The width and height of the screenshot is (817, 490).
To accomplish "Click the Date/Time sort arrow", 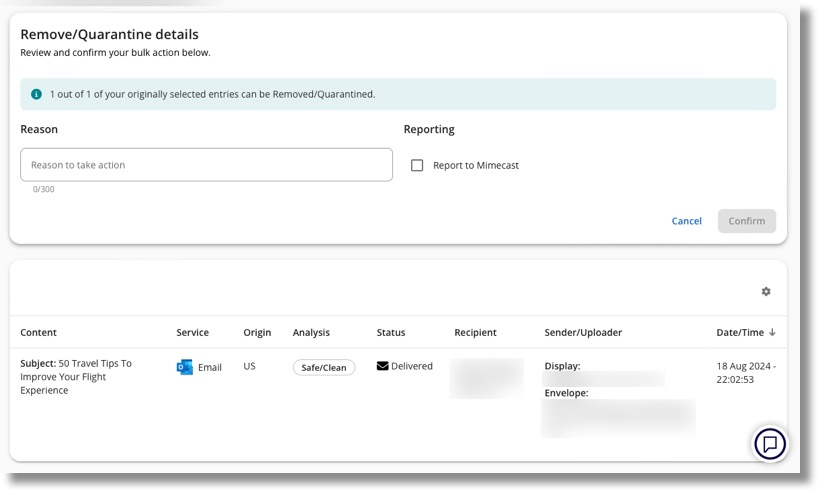I will 772,332.
